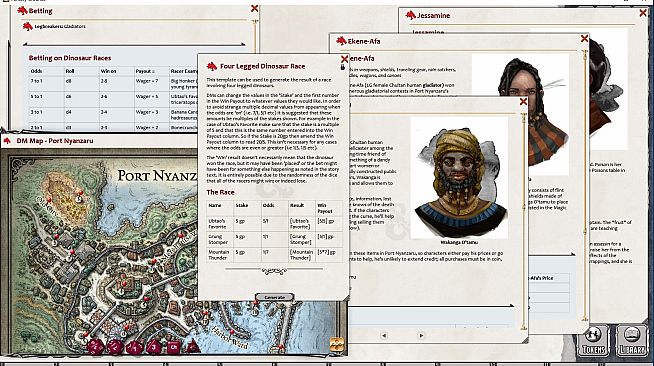Open the orange toolbar icon on the map
The width and height of the screenshot is (654, 366).
337,344
